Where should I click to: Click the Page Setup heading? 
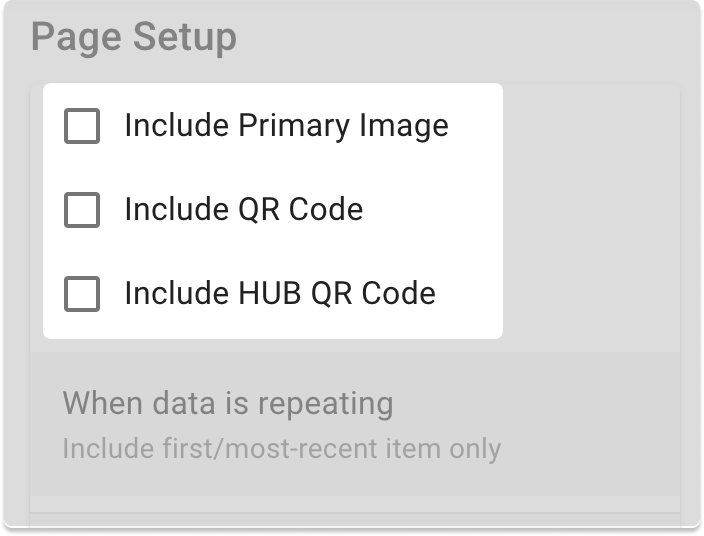(134, 38)
